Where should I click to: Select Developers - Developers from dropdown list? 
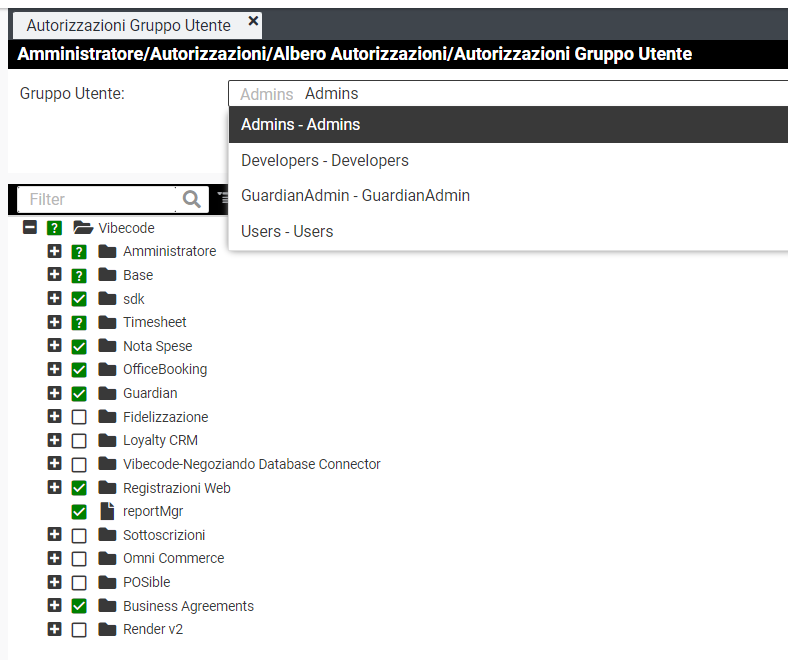click(x=324, y=160)
